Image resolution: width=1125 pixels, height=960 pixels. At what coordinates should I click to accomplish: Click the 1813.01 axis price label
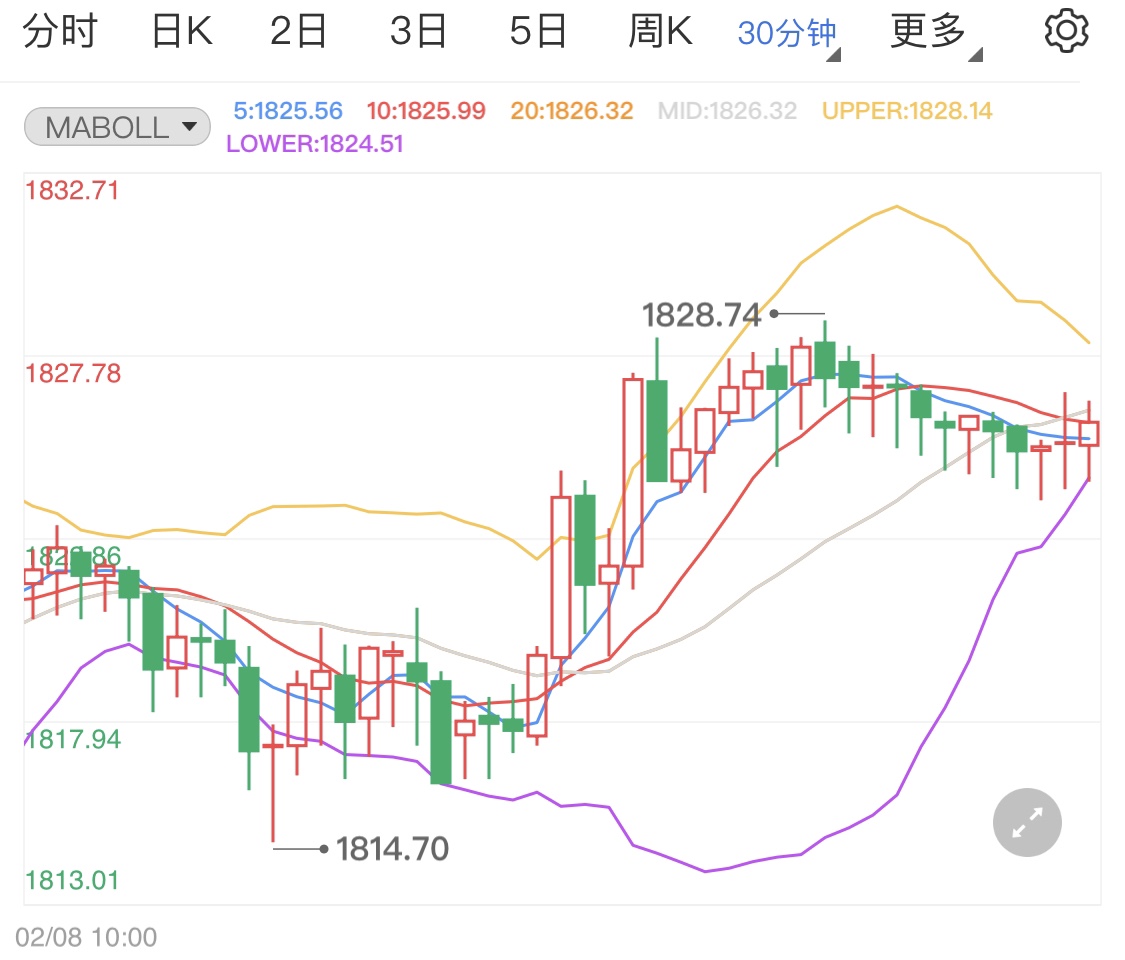[72, 880]
